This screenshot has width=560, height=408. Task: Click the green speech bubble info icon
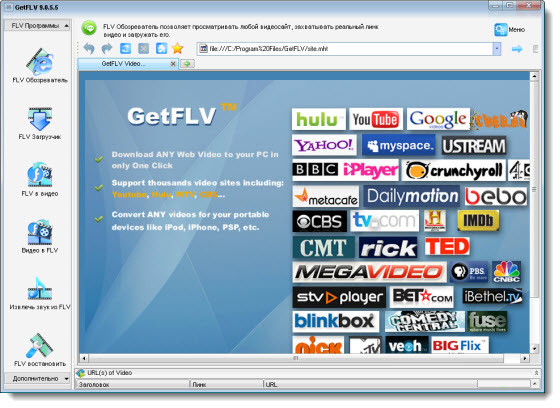[x=89, y=28]
